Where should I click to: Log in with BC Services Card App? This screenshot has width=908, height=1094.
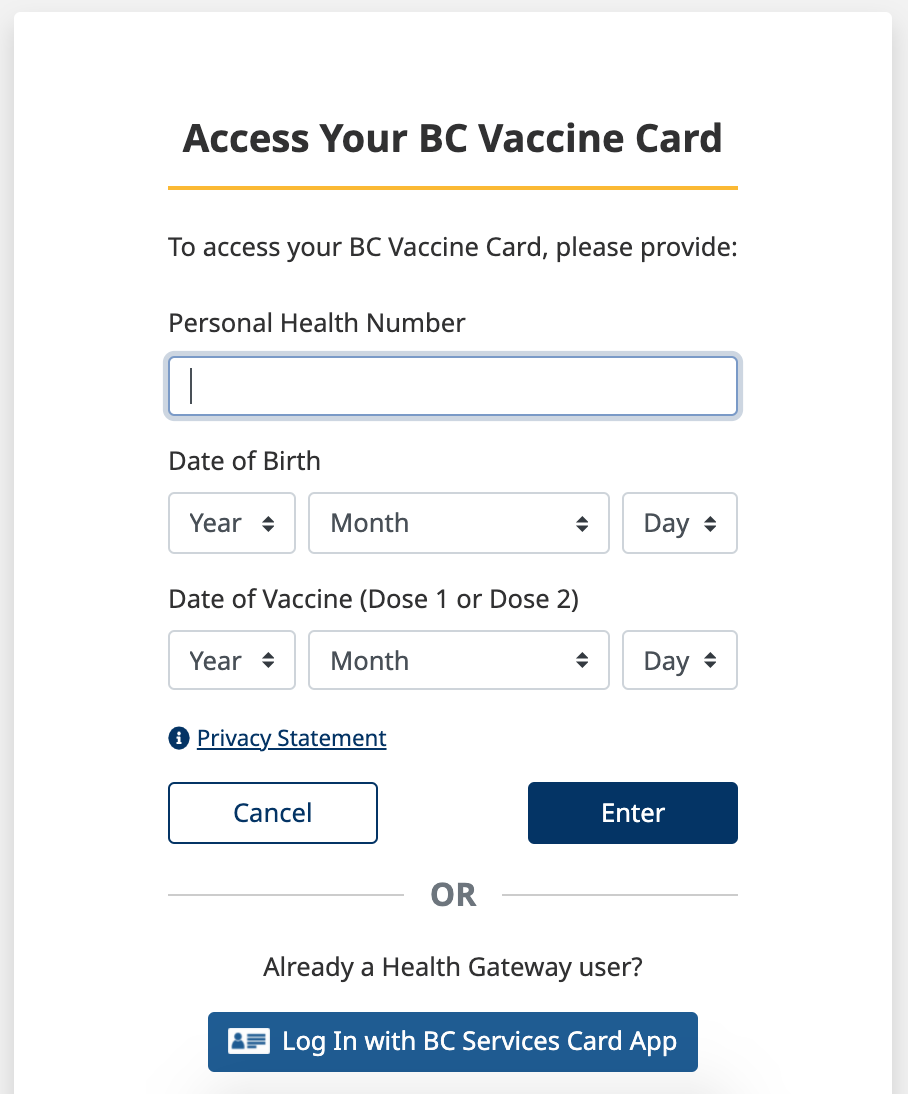click(x=452, y=1042)
